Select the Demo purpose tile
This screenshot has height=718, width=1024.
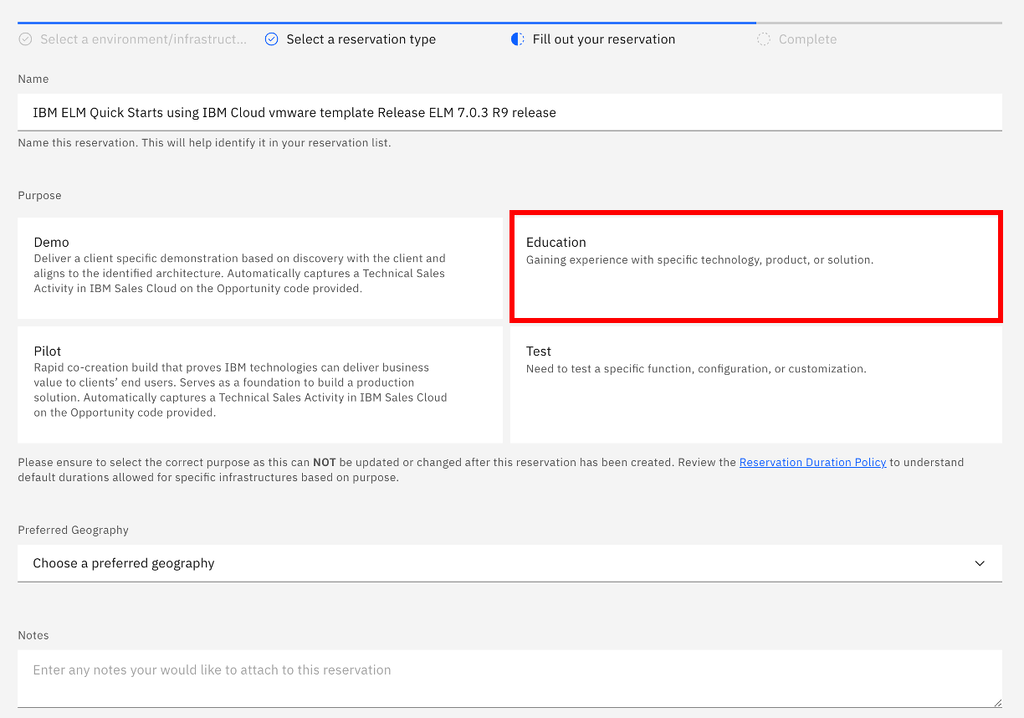click(x=260, y=268)
